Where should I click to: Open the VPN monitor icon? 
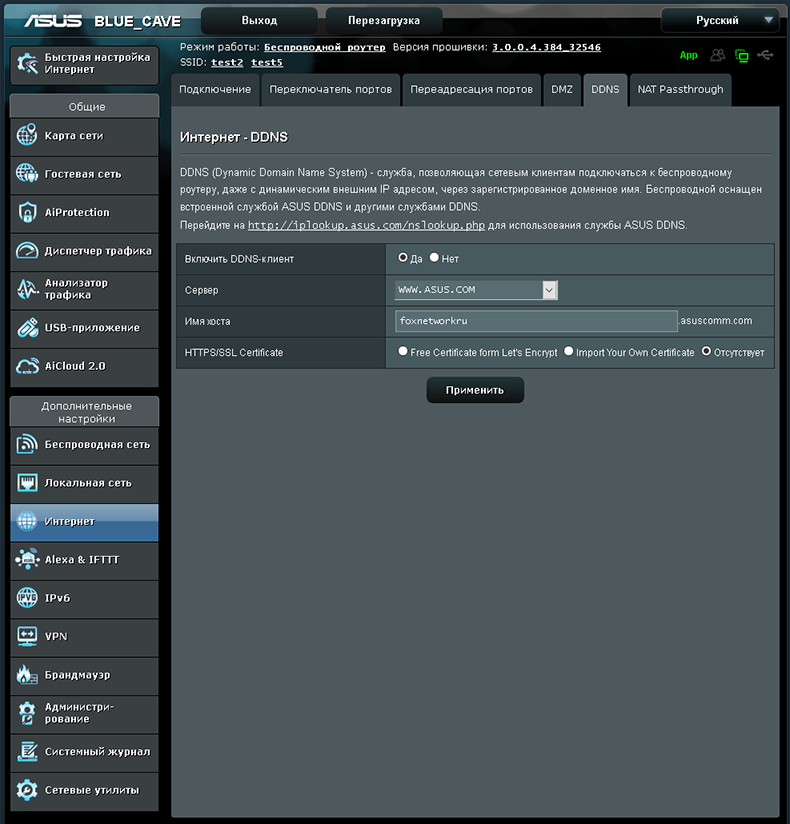point(27,636)
